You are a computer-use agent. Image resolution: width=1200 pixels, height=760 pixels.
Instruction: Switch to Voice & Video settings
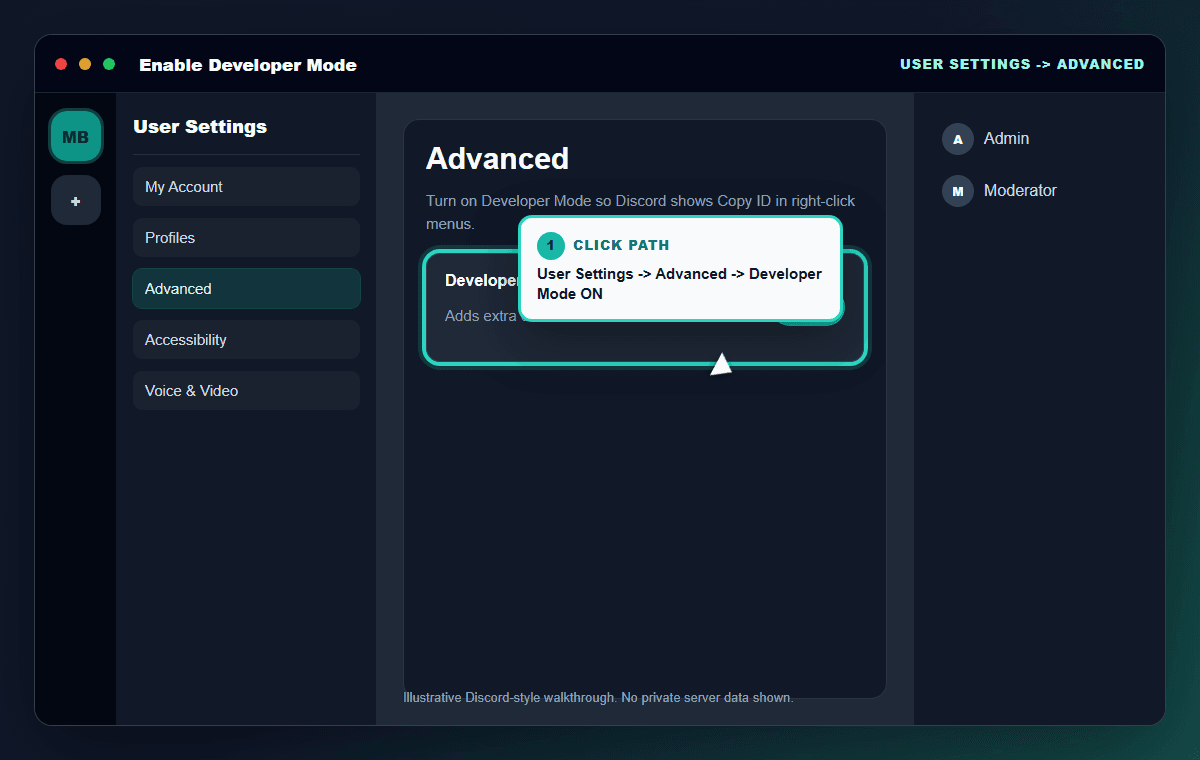coord(246,391)
